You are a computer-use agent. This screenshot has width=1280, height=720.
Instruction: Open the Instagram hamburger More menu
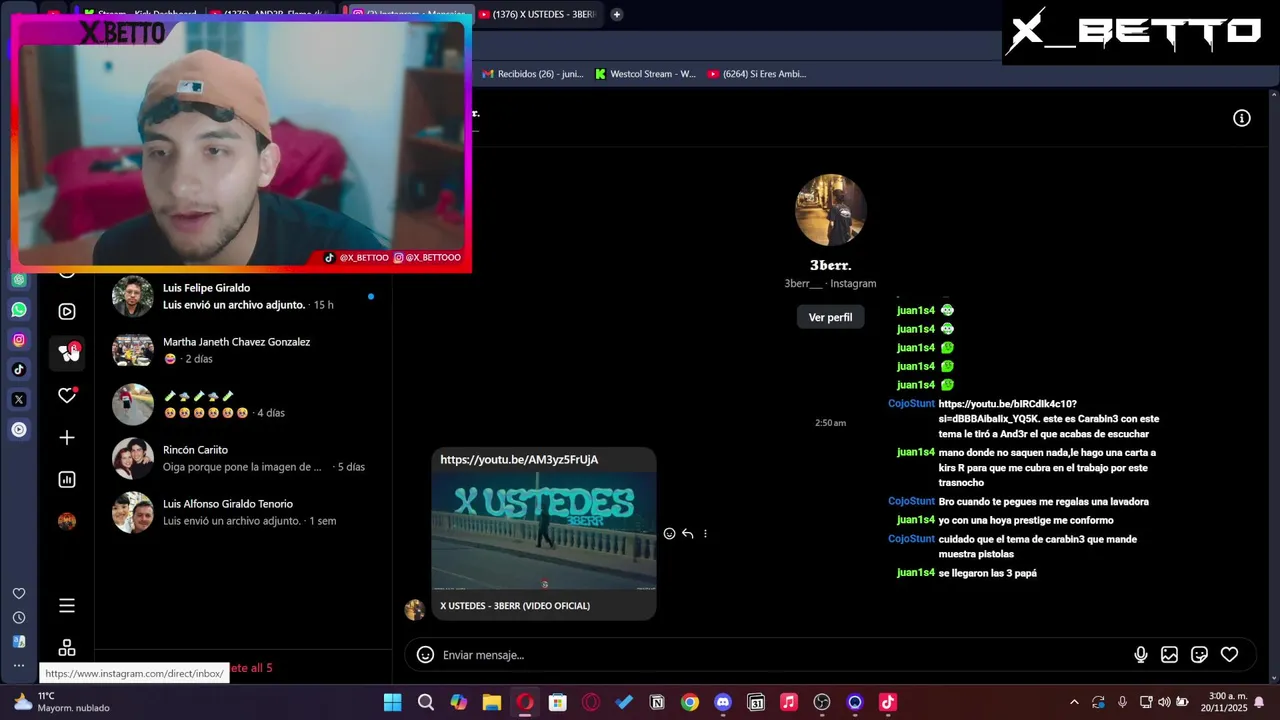(x=67, y=605)
